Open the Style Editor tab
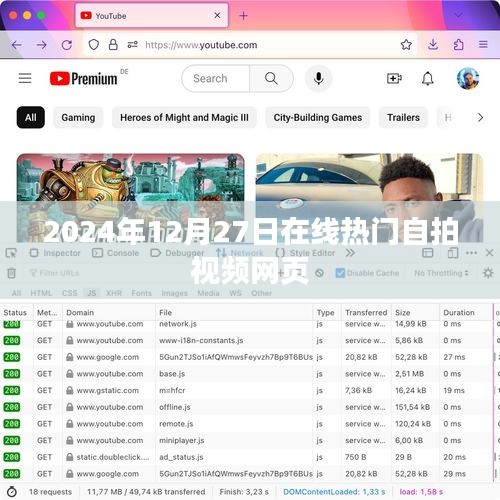 305,253
